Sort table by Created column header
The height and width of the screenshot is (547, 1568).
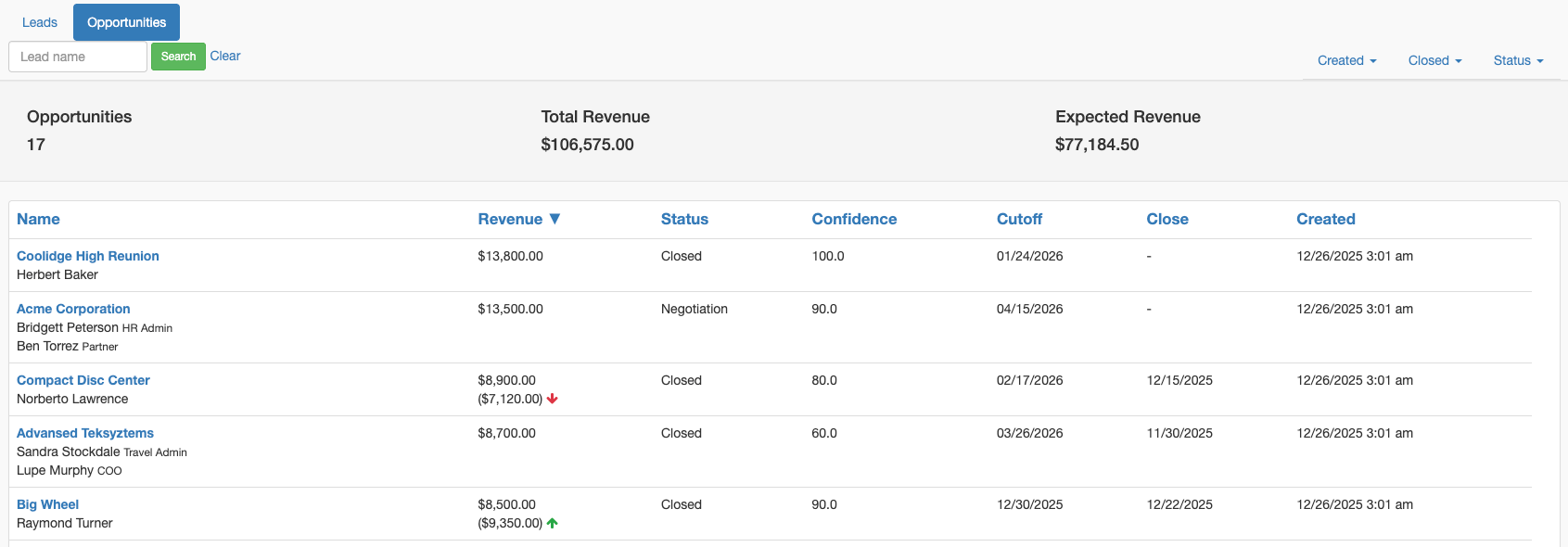click(x=1326, y=219)
